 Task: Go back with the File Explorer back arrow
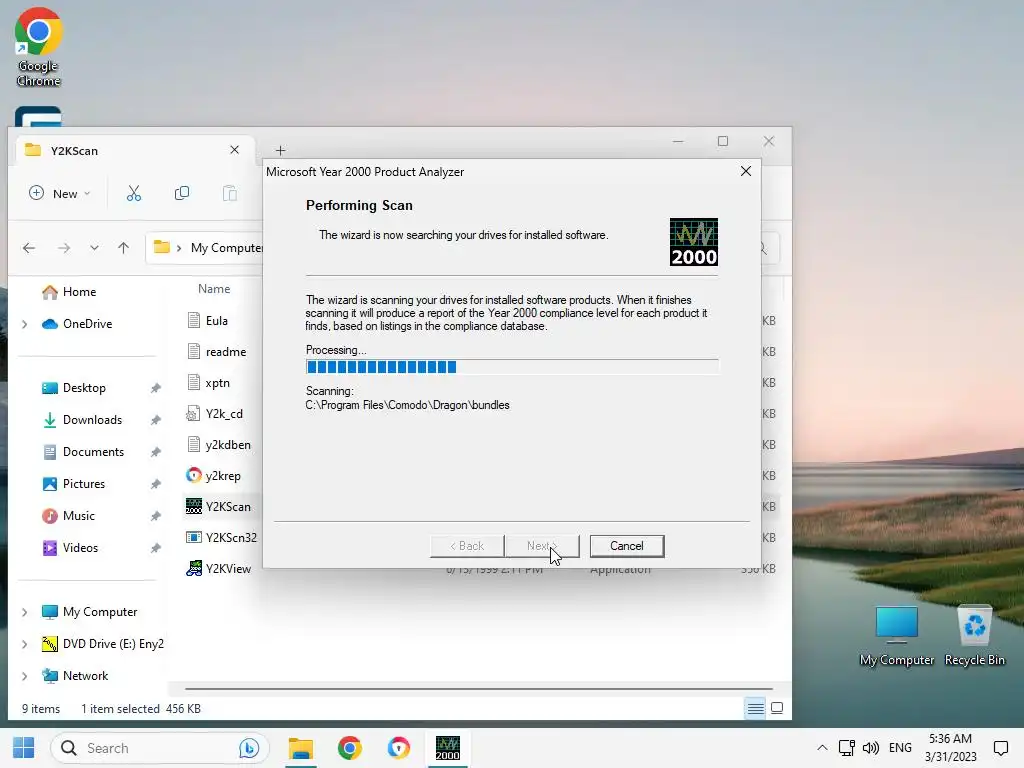pos(29,248)
